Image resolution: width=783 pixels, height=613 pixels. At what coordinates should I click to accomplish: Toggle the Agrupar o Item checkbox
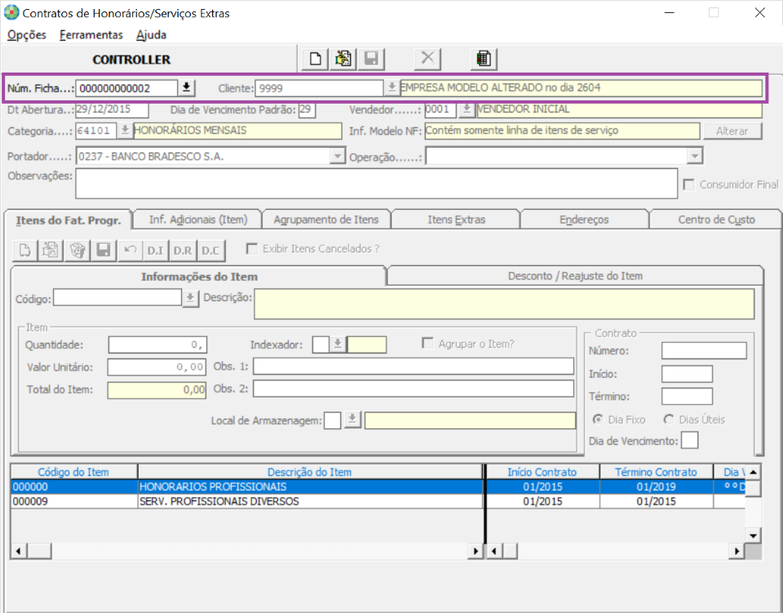427,343
